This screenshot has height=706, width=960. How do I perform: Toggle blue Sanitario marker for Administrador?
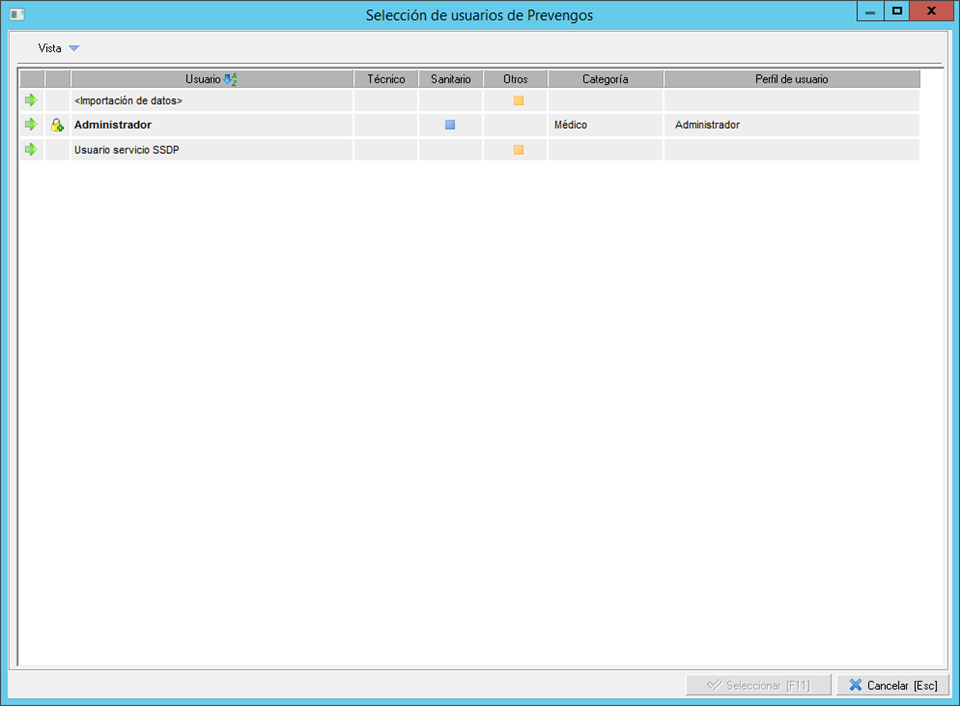(450, 125)
